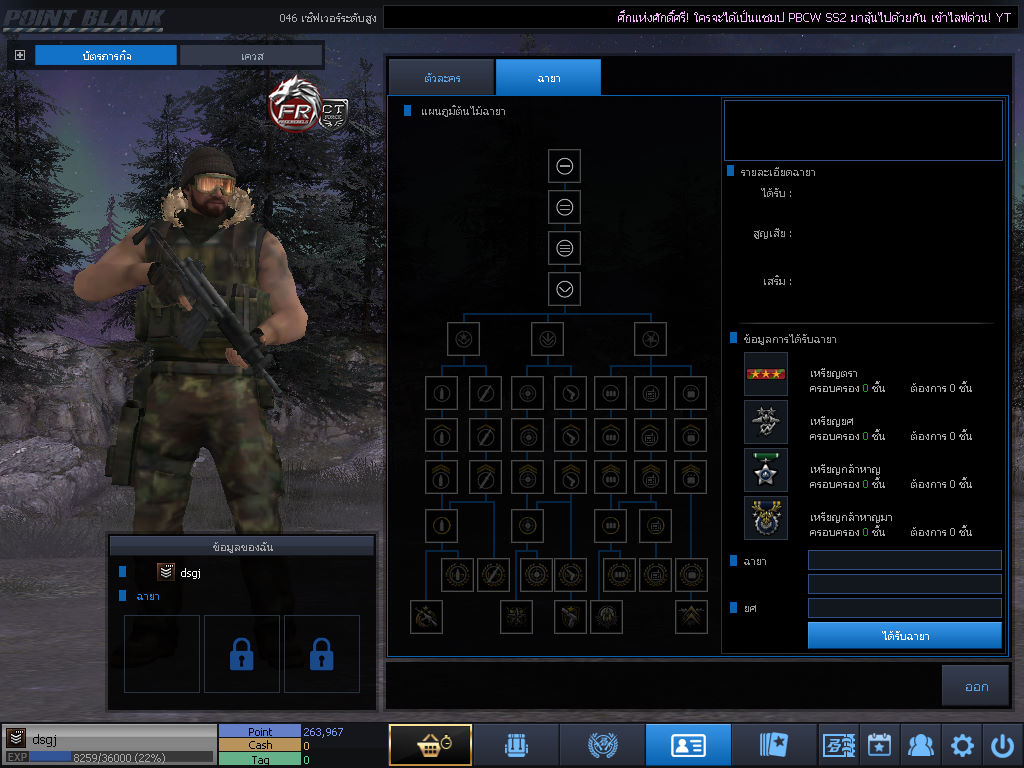
Task: Click the ได้รับฉายา button
Action: pos(904,635)
